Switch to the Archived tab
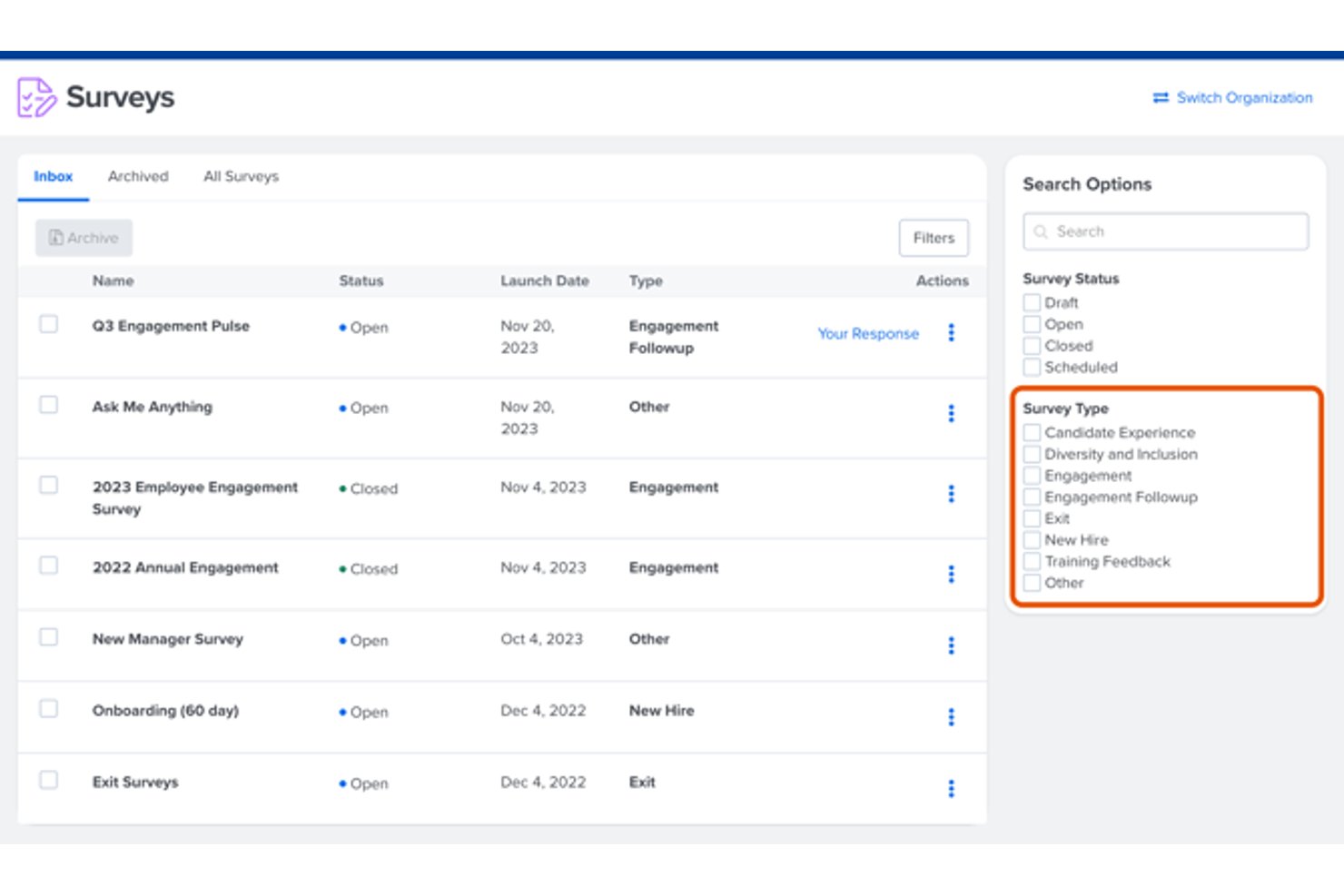 [138, 176]
